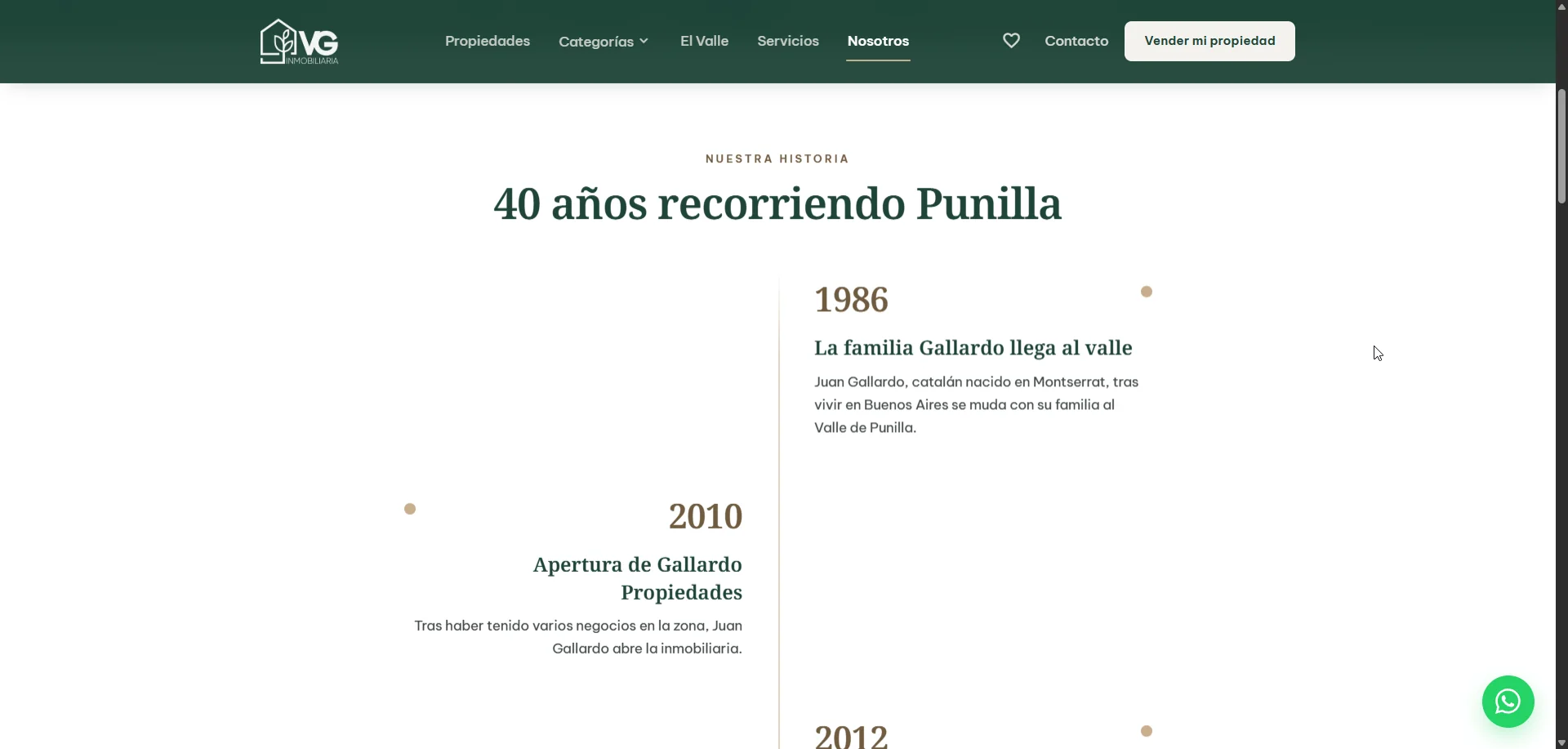Go to the Propiedades page
The width and height of the screenshot is (1568, 749).
pyautogui.click(x=488, y=41)
